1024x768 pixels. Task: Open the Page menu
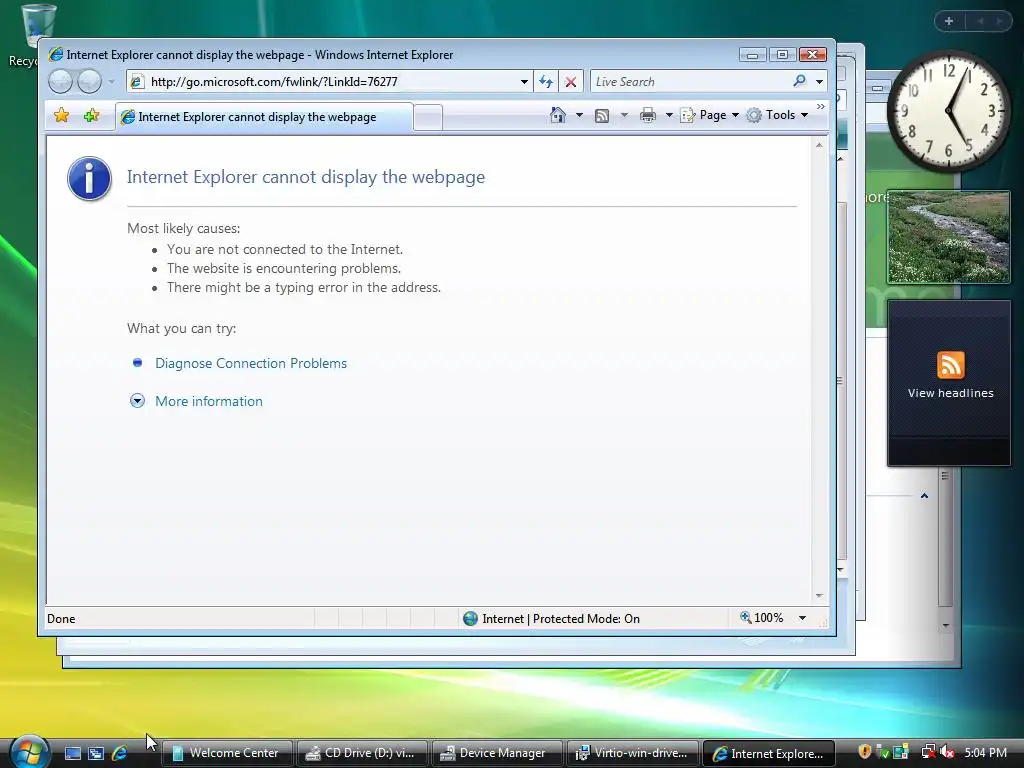click(x=710, y=115)
